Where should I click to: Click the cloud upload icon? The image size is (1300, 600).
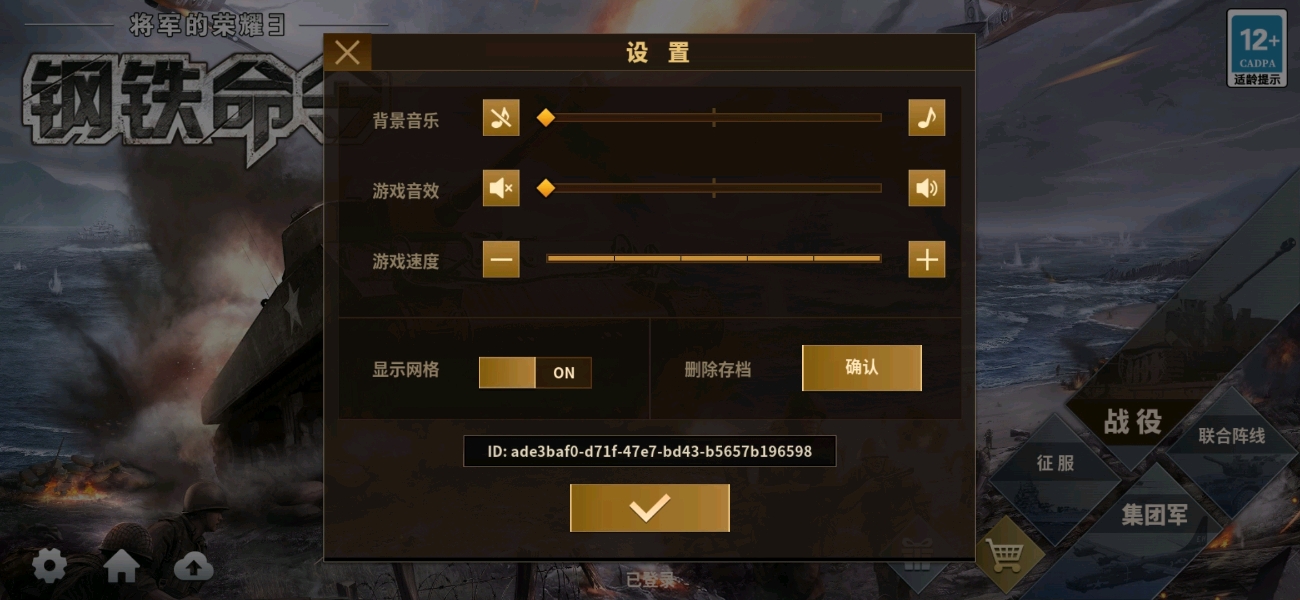(x=194, y=568)
